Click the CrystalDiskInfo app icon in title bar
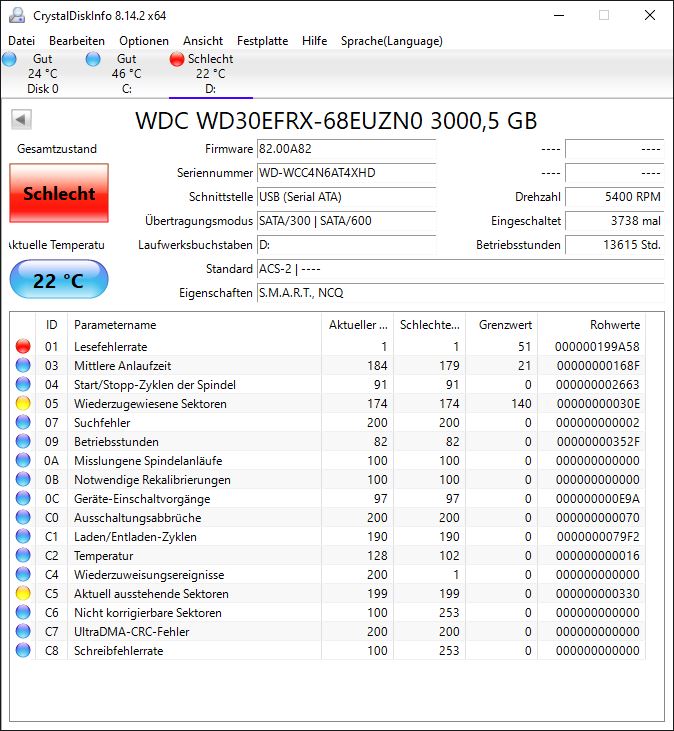This screenshot has width=674, height=731. [17, 15]
